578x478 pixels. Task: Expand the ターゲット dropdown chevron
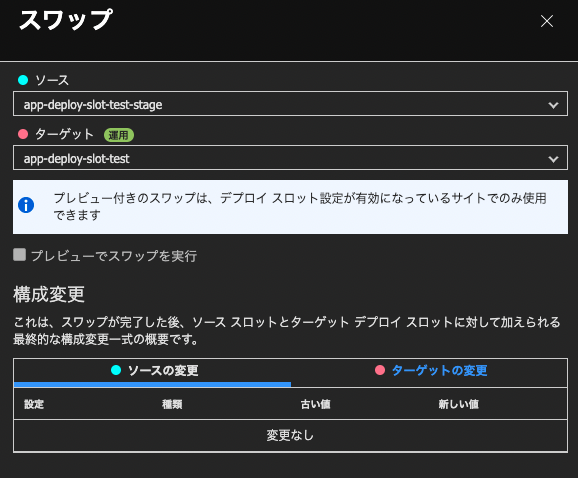553,159
